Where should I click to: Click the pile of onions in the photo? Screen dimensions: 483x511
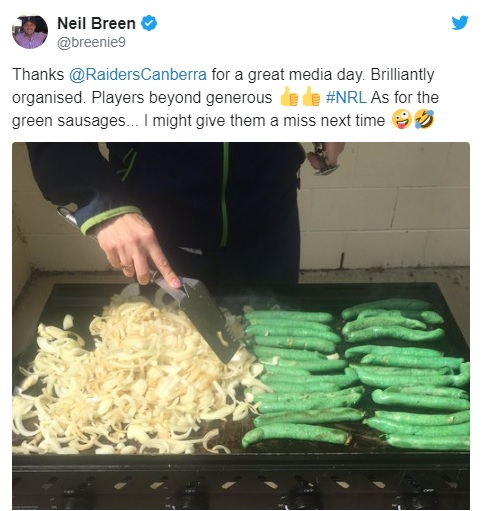133,373
